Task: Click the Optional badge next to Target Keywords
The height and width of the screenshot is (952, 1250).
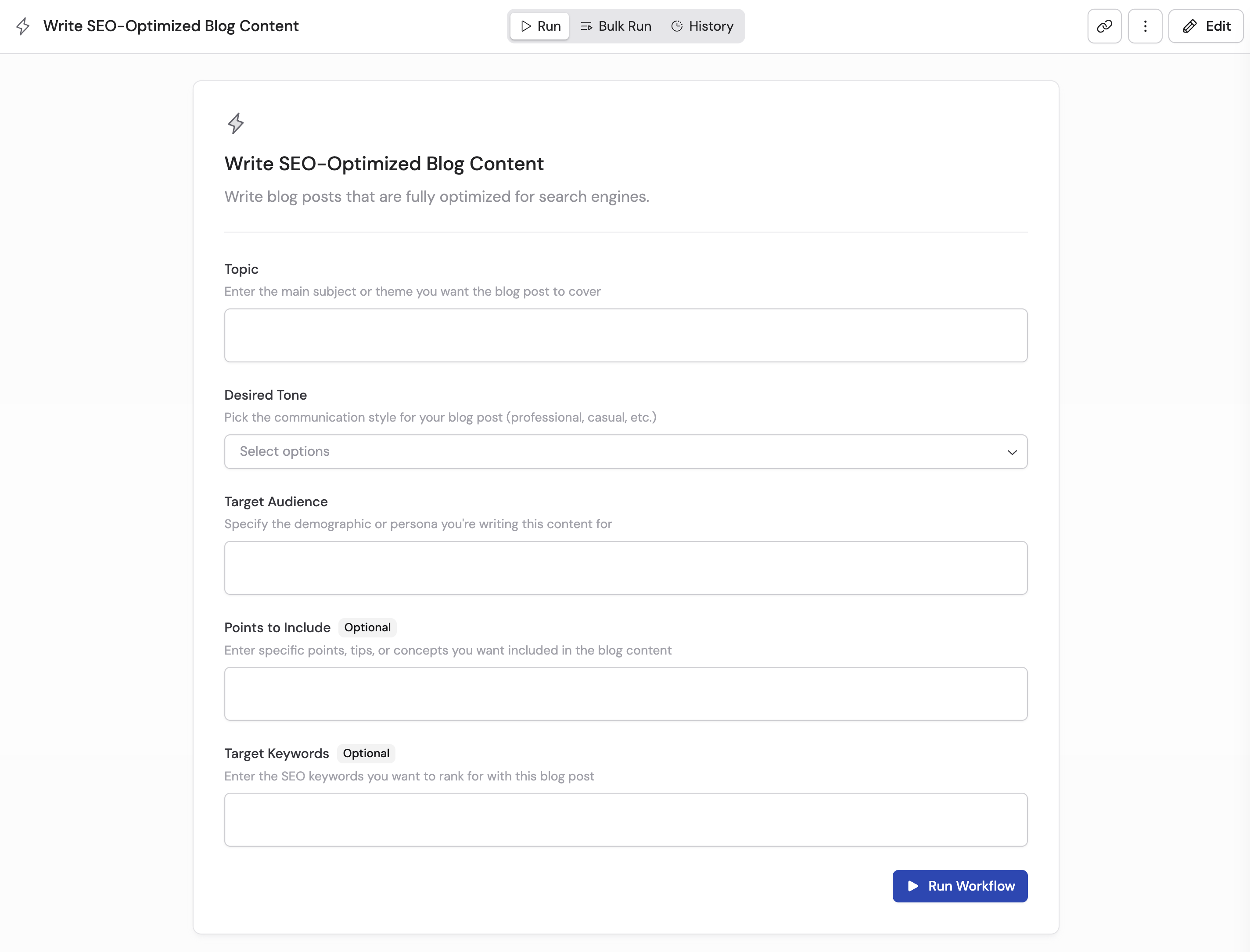Action: tap(366, 753)
